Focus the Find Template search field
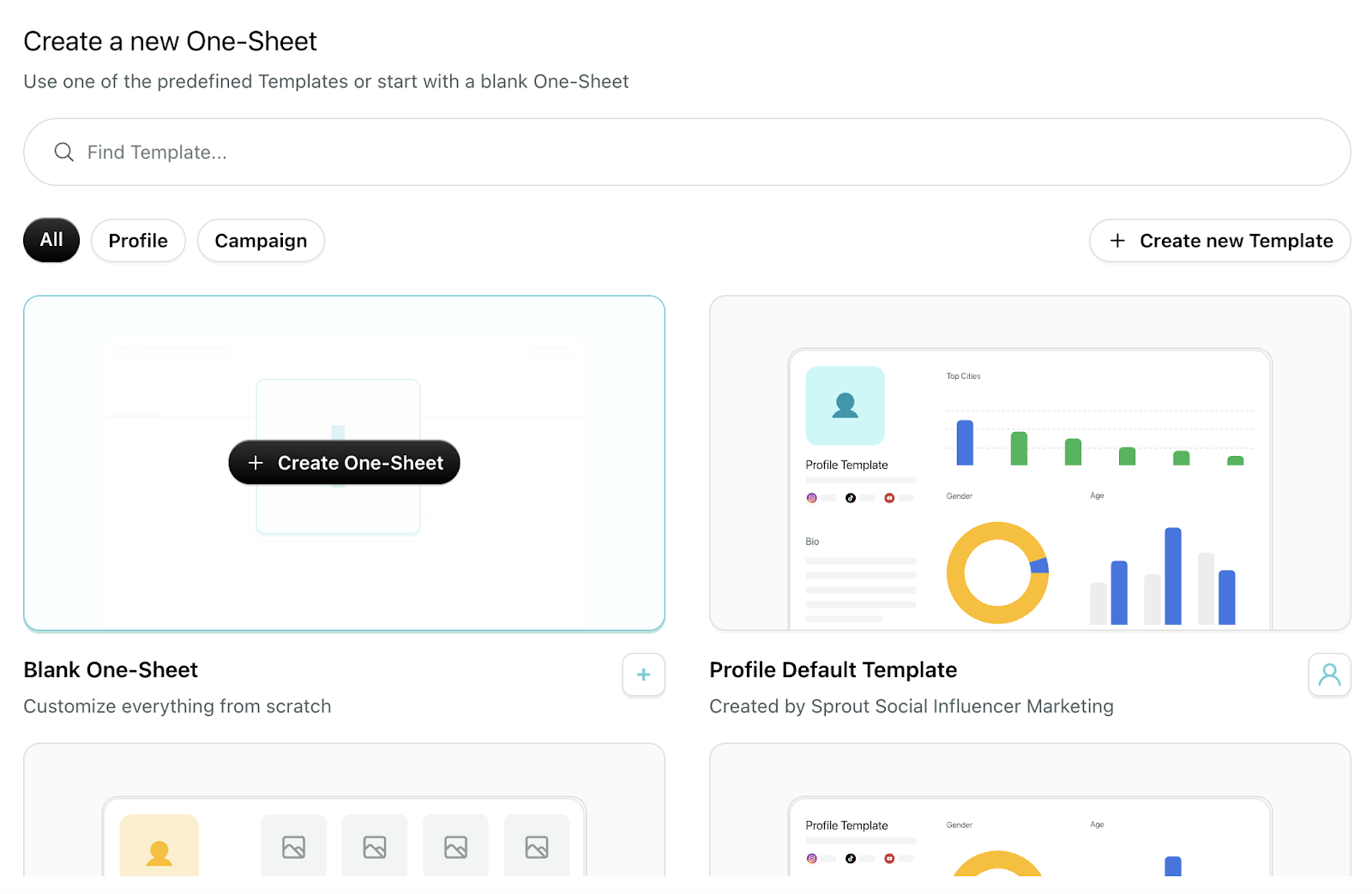 click(x=686, y=153)
